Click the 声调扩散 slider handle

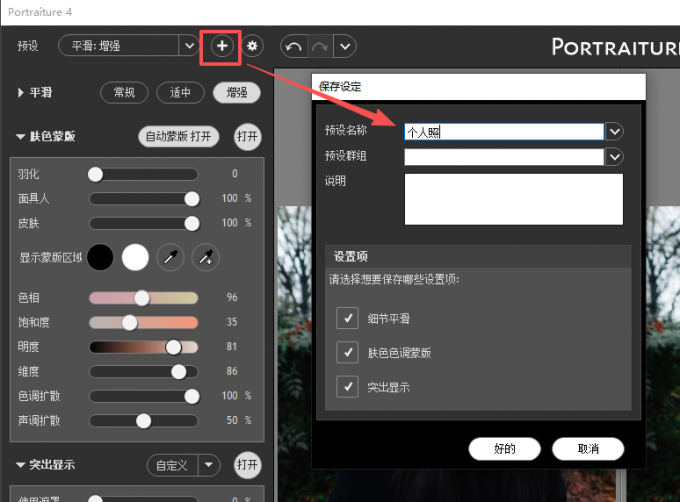tap(144, 421)
